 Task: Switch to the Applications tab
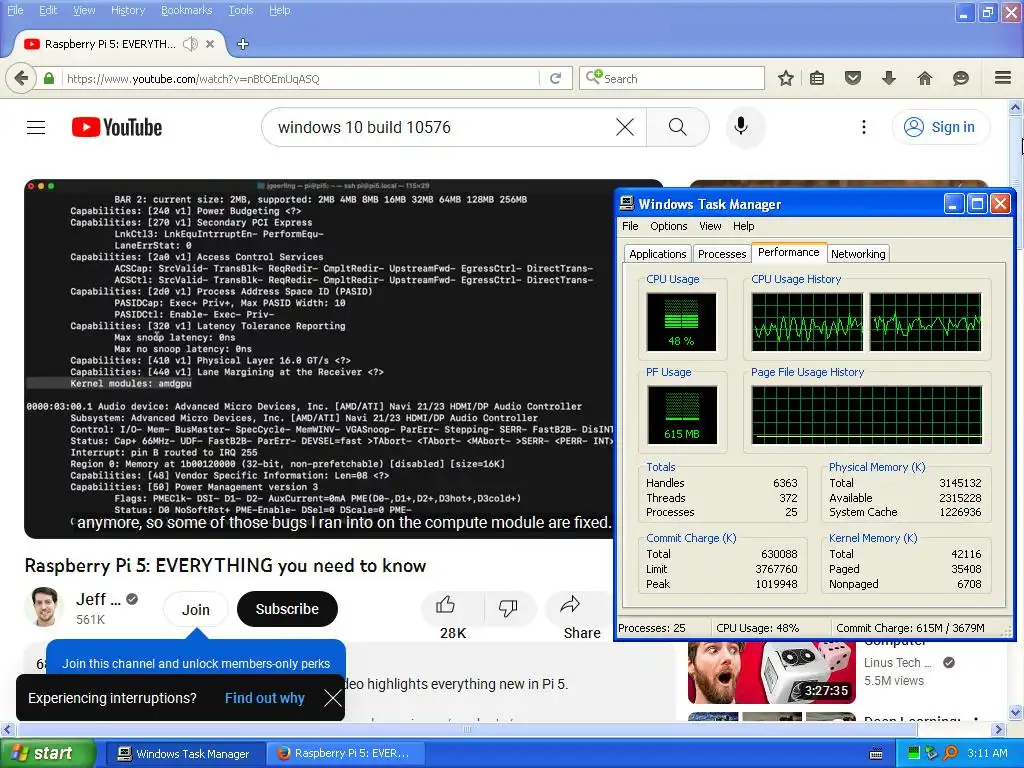(658, 254)
